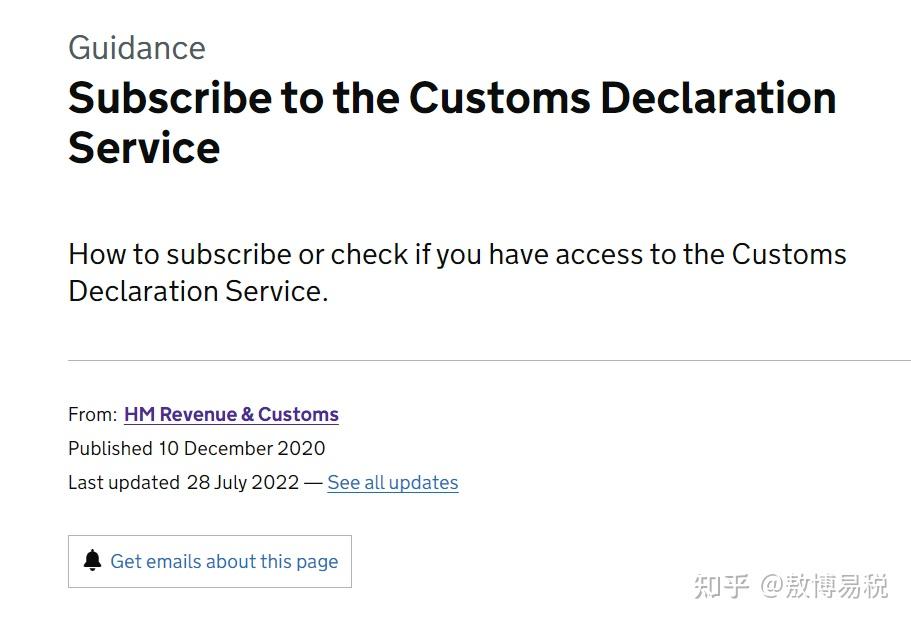Click the @敖博易税 watermark username
This screenshot has width=911, height=623.
pos(823,585)
